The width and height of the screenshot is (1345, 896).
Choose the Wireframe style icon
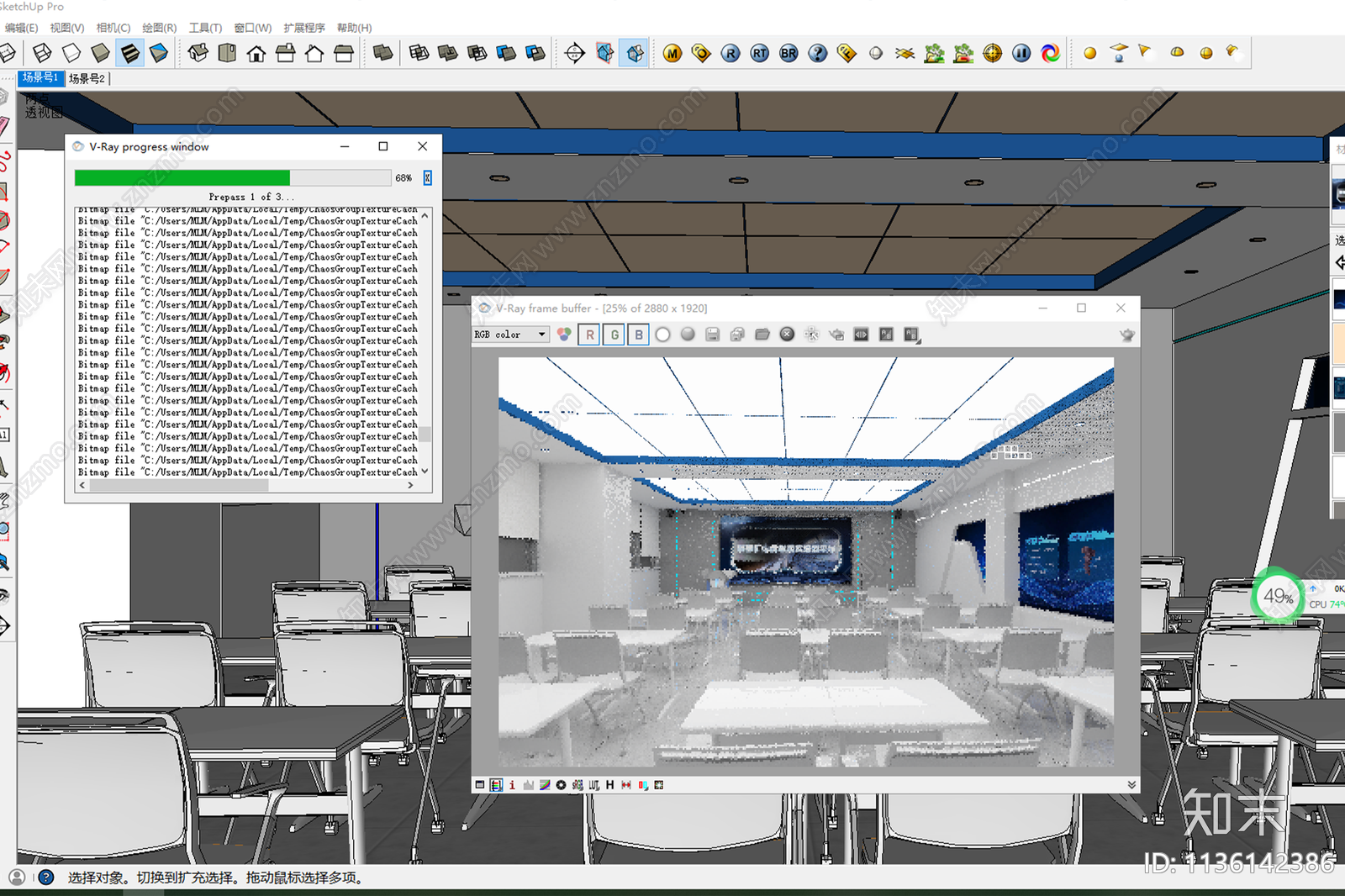42,53
